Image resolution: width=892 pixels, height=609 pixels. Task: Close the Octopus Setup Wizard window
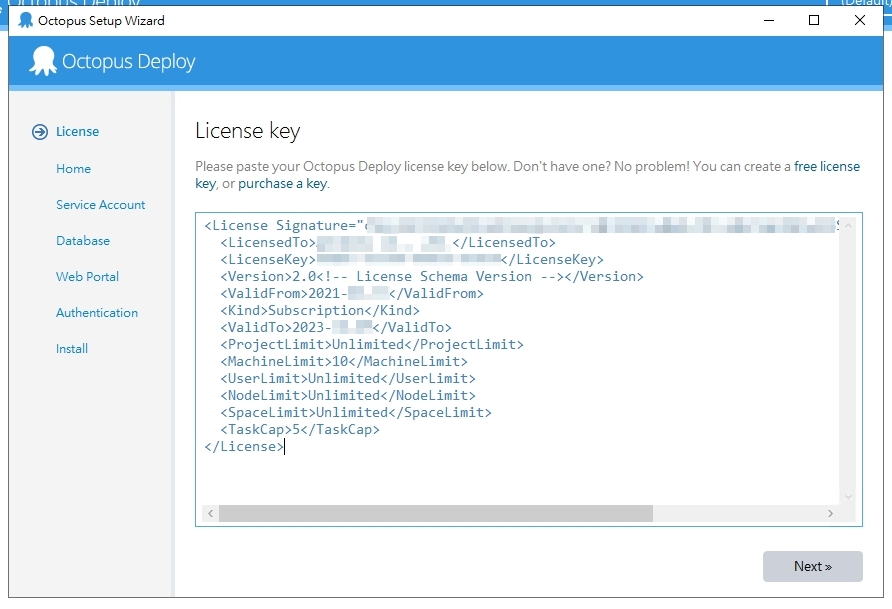pyautogui.click(x=860, y=20)
